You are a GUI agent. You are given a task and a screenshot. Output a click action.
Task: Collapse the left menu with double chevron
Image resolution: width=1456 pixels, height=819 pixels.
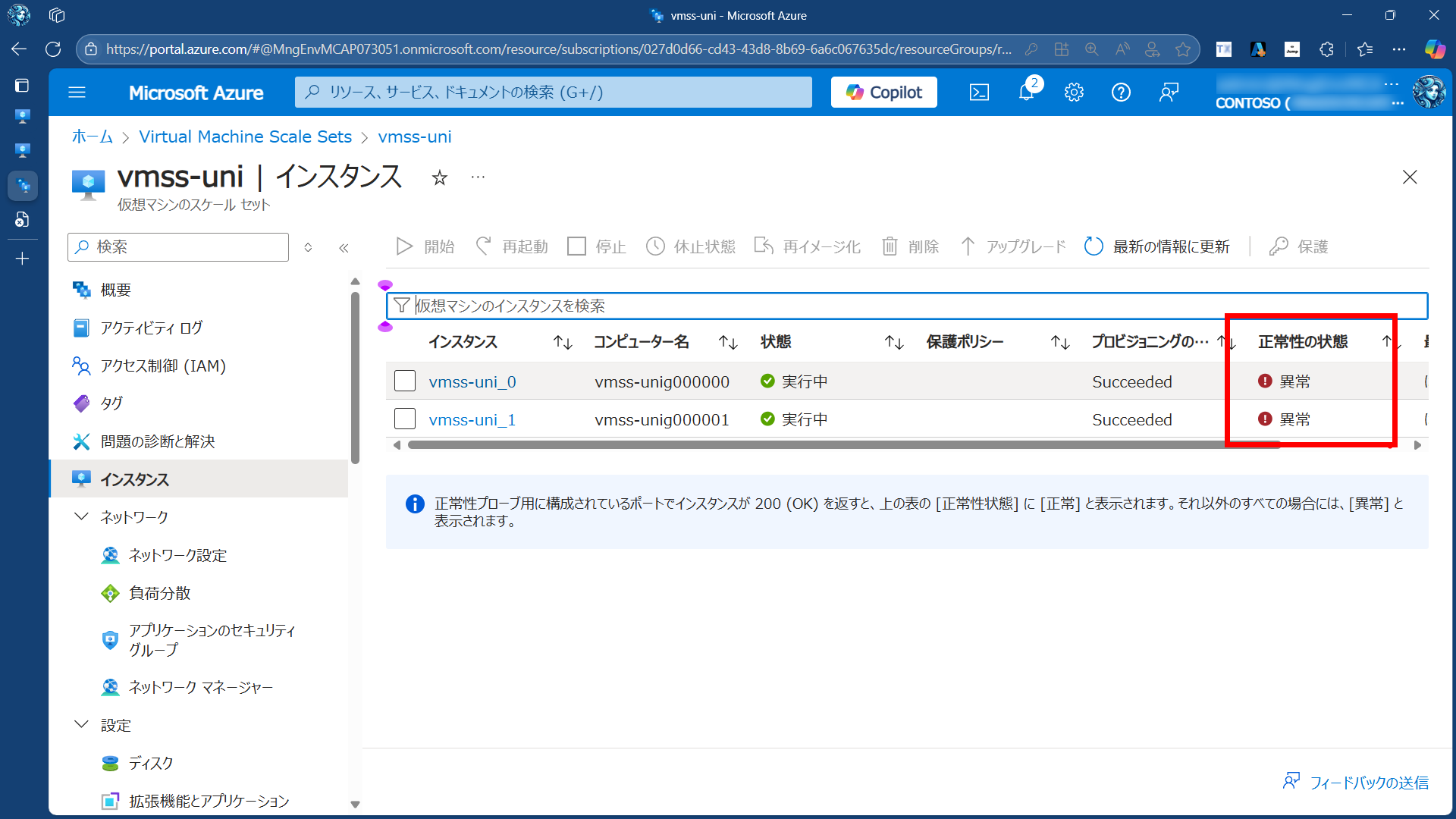click(x=344, y=248)
